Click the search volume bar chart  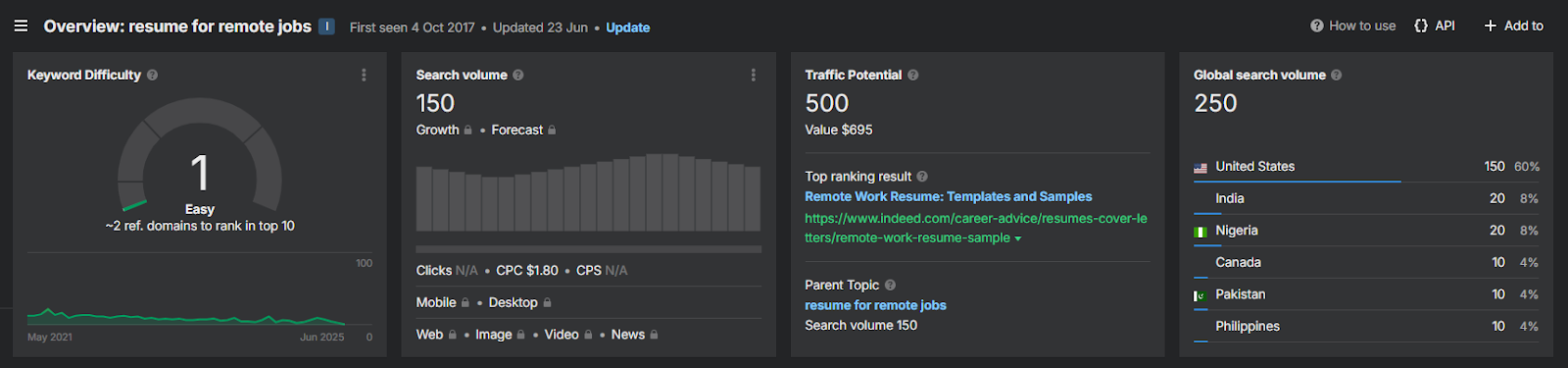[588, 192]
